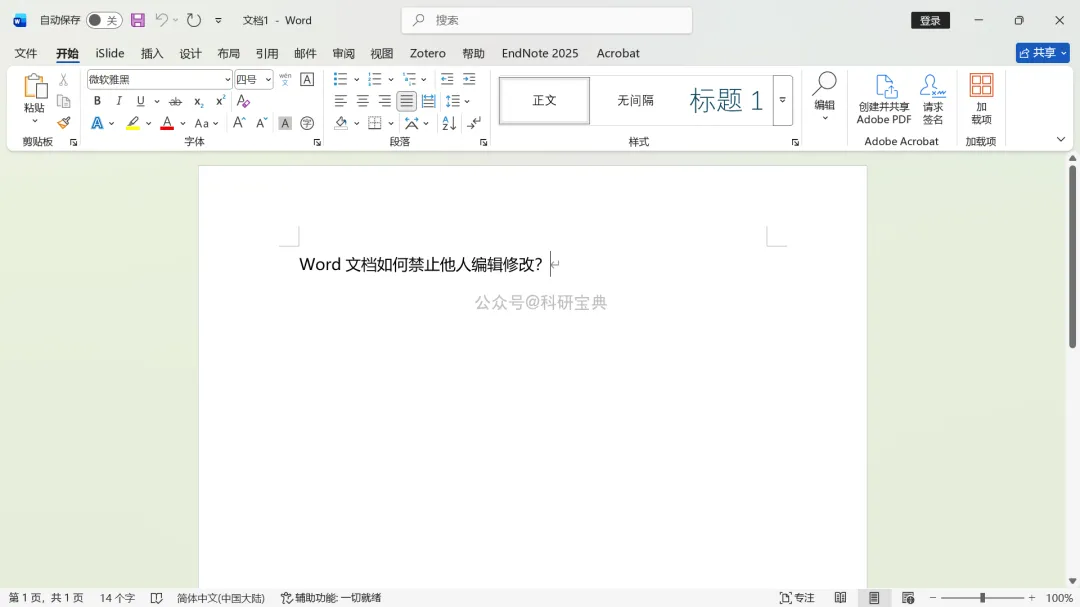Click yellow text highlight color button
Viewport: 1080px width, 607px height.
[132, 123]
